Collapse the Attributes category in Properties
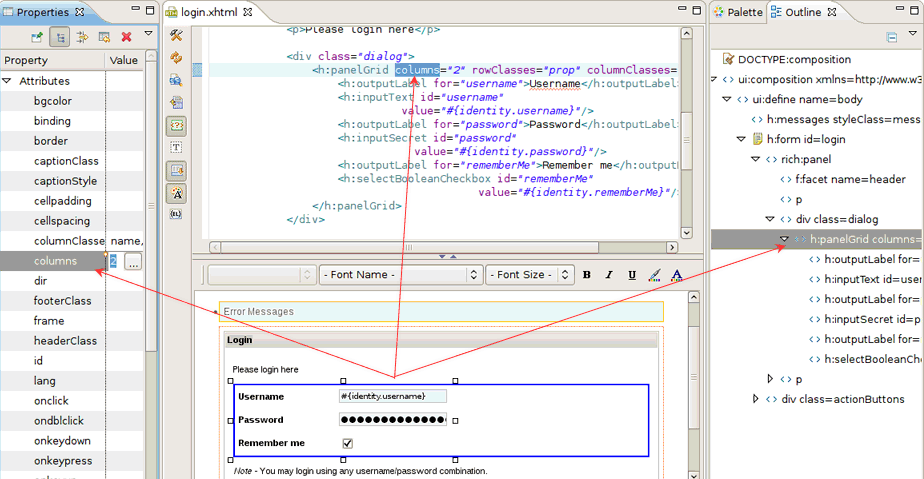Screen dimensions: 924x479 (9, 81)
